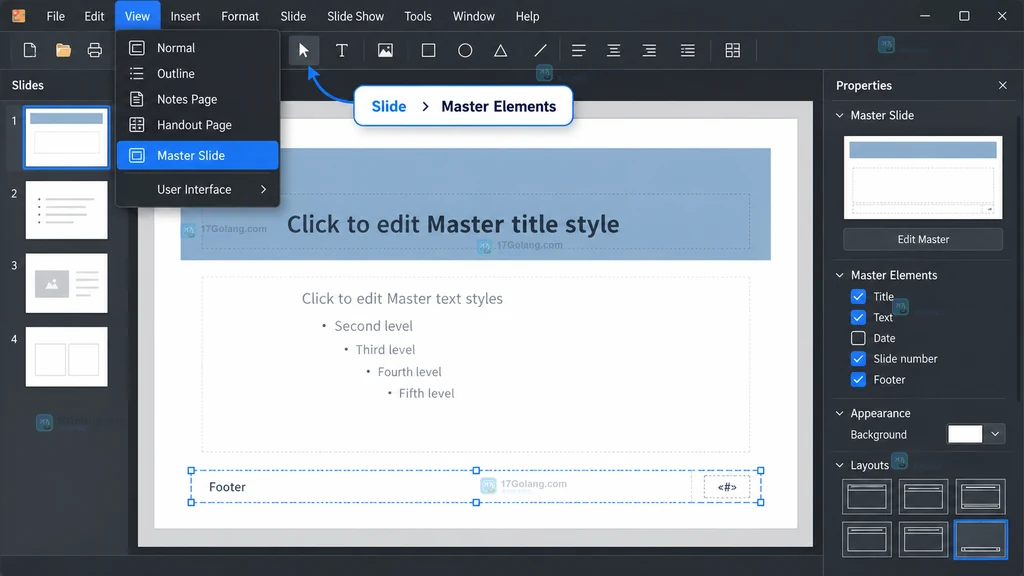The image size is (1024, 576).
Task: Close the Properties panel
Action: click(x=1002, y=86)
